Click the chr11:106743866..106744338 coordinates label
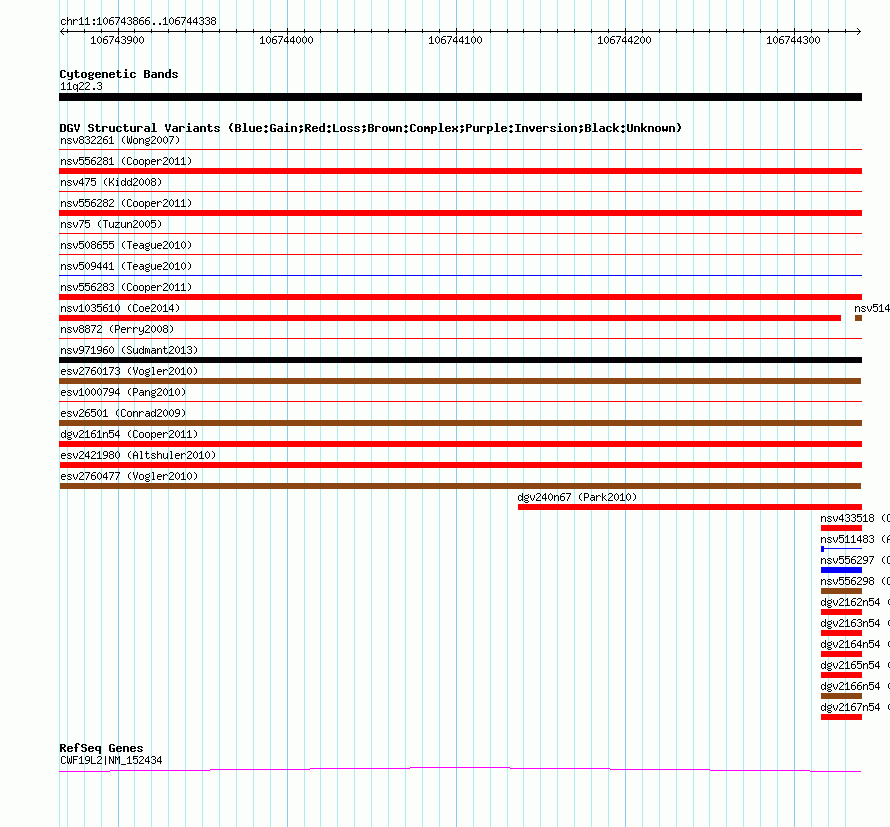Viewport: 890px width, 827px height. pyautogui.click(x=138, y=21)
